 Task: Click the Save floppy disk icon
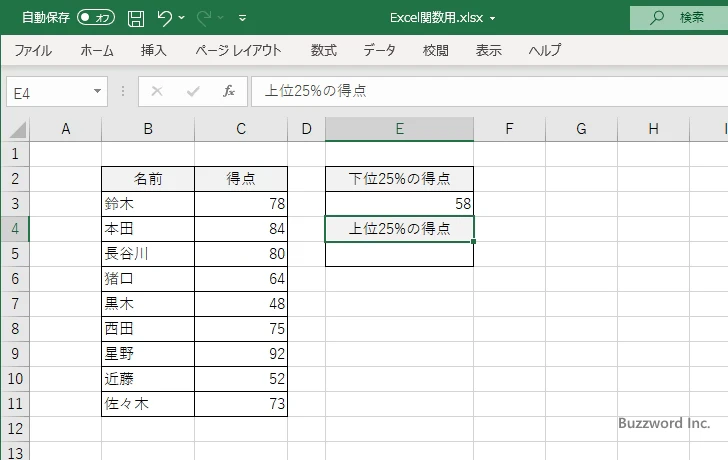136,18
